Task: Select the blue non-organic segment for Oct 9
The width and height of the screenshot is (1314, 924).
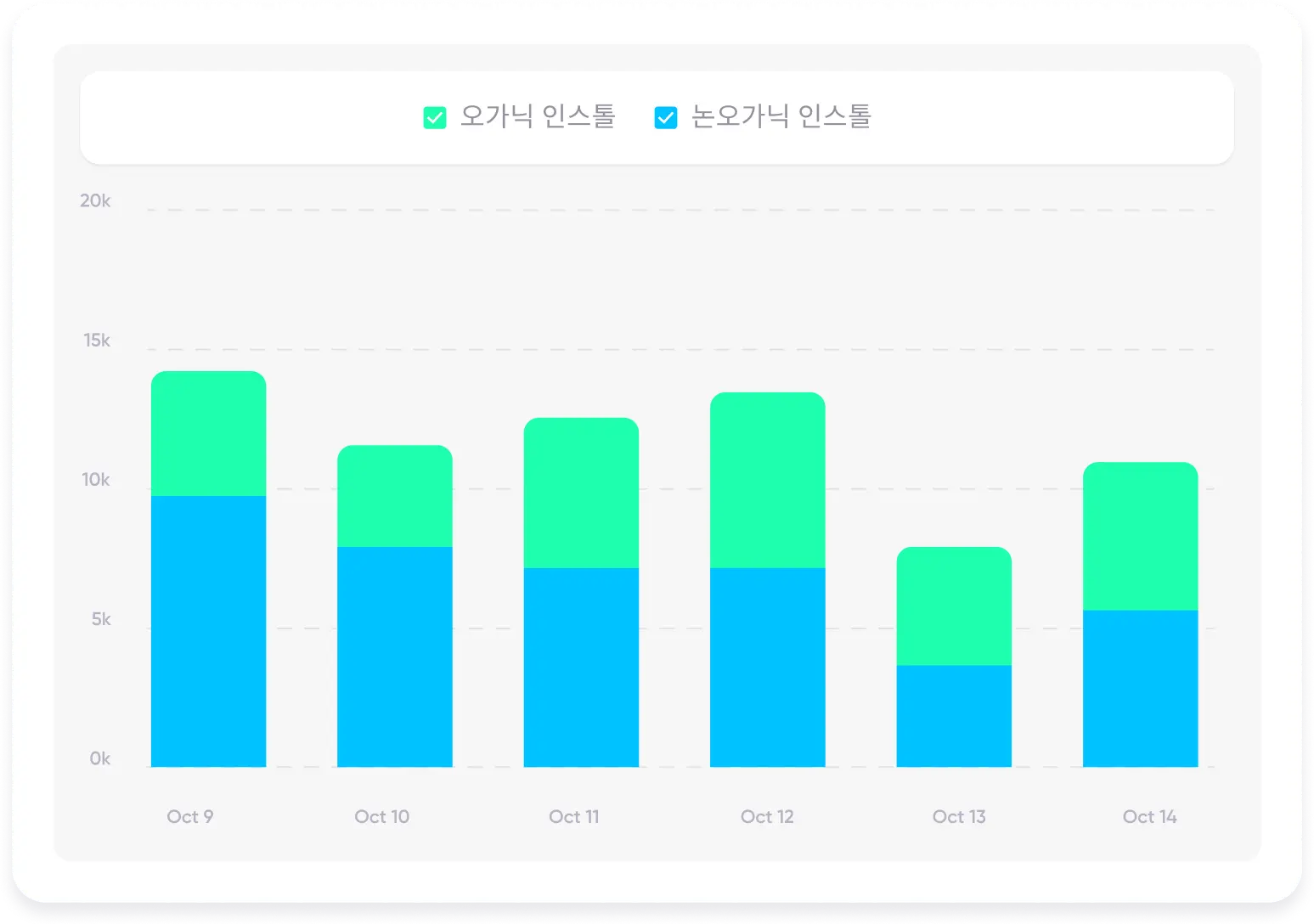Action: tap(208, 631)
